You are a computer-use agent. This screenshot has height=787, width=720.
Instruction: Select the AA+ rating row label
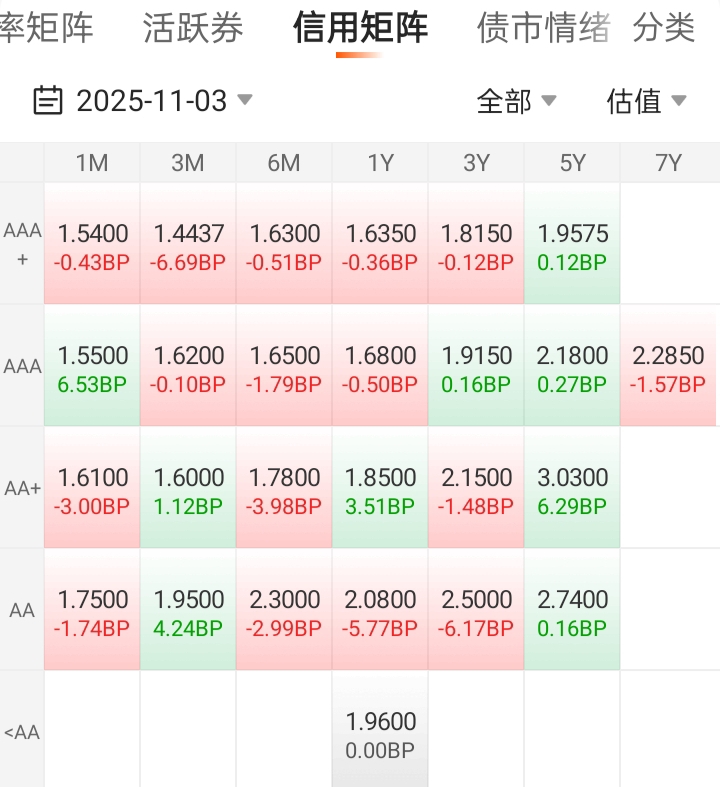point(22,488)
